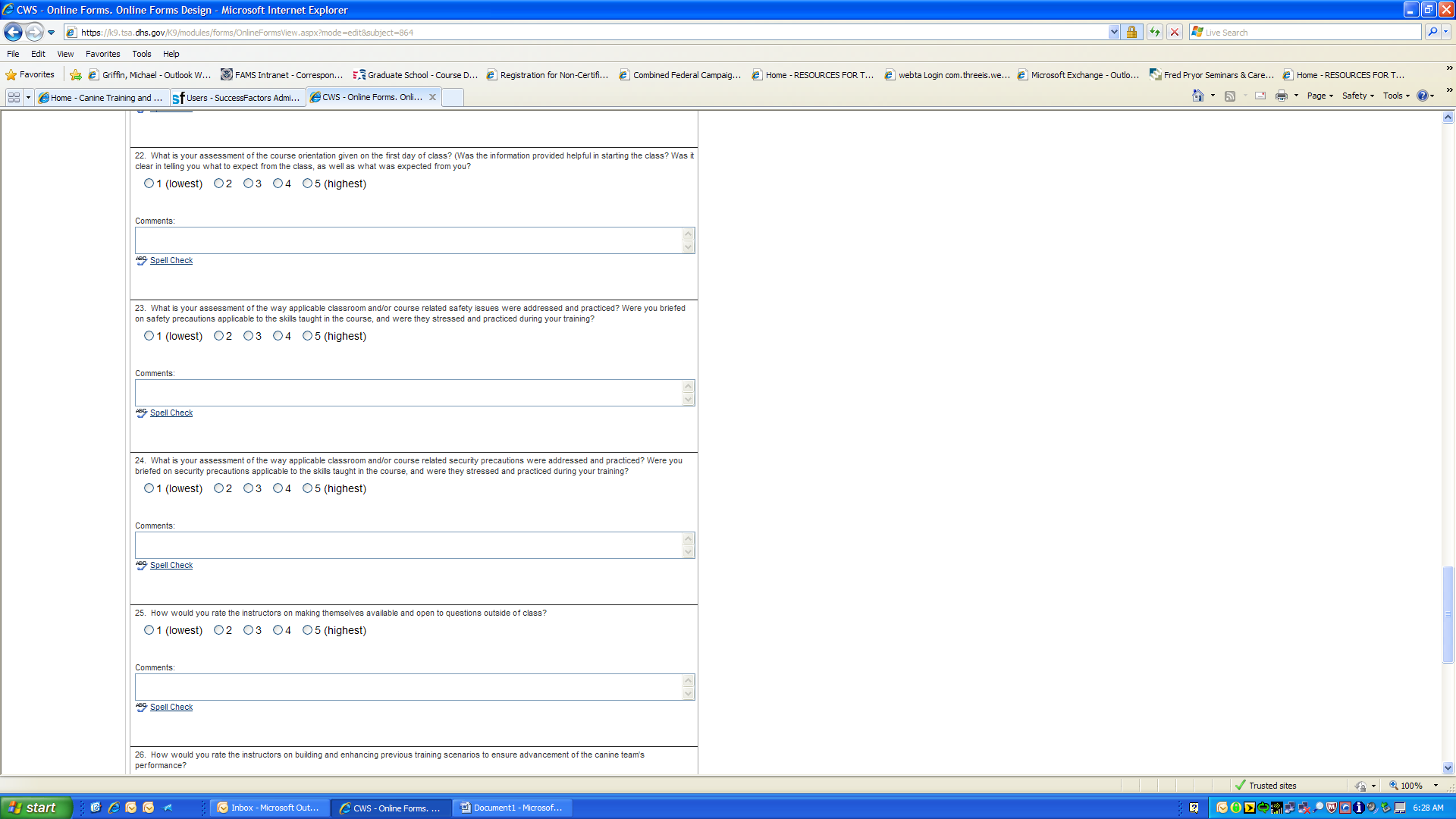The height and width of the screenshot is (819, 1456).
Task: Click the Back navigation arrow
Action: tap(13, 32)
